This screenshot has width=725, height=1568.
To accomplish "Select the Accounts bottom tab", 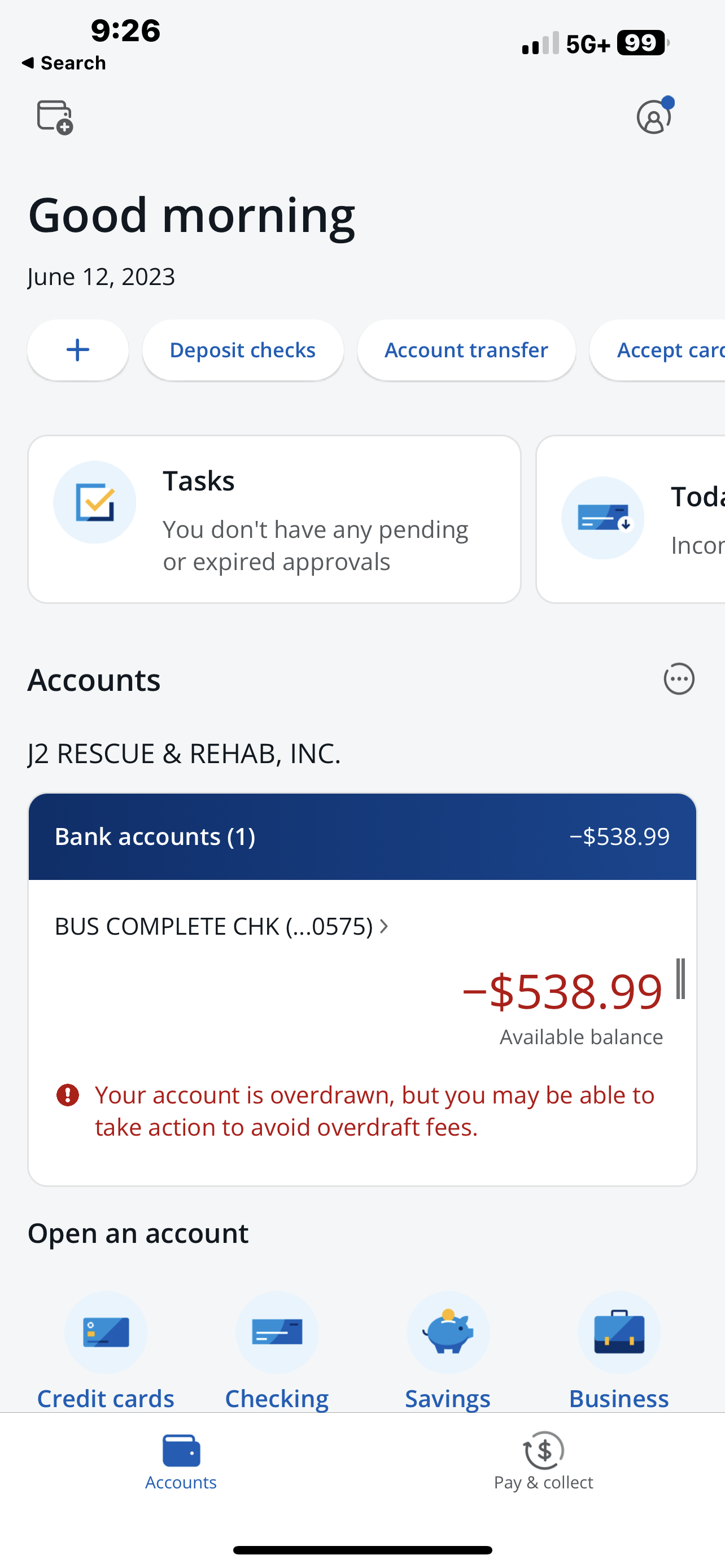I will [x=181, y=1461].
